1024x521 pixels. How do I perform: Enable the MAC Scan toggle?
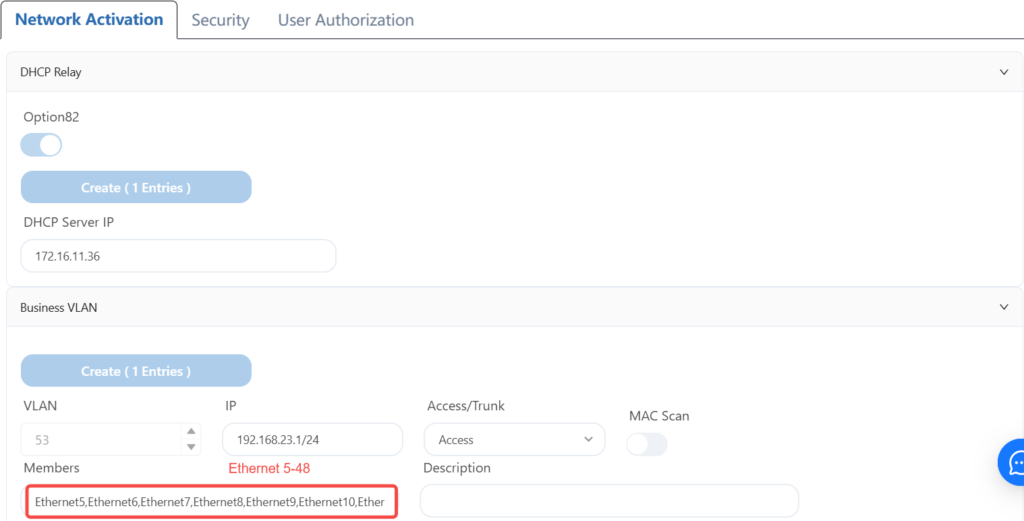pos(646,444)
